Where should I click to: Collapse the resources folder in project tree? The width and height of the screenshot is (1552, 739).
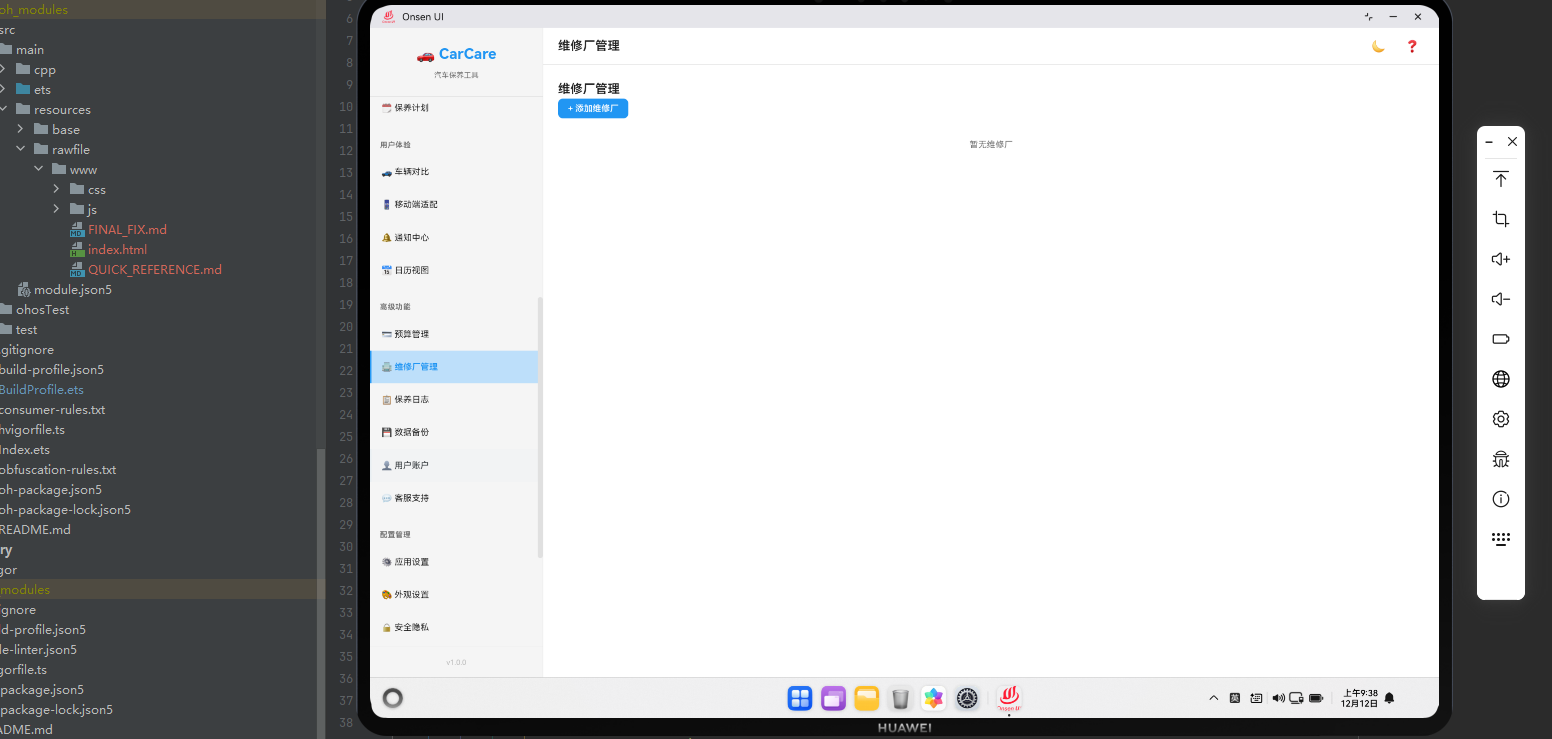coord(3,109)
